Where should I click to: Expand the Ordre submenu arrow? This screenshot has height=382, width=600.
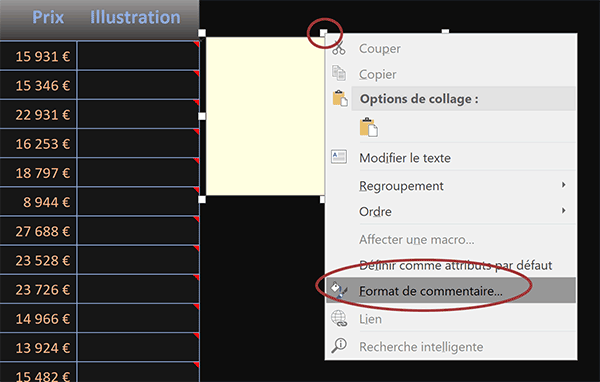click(x=563, y=211)
